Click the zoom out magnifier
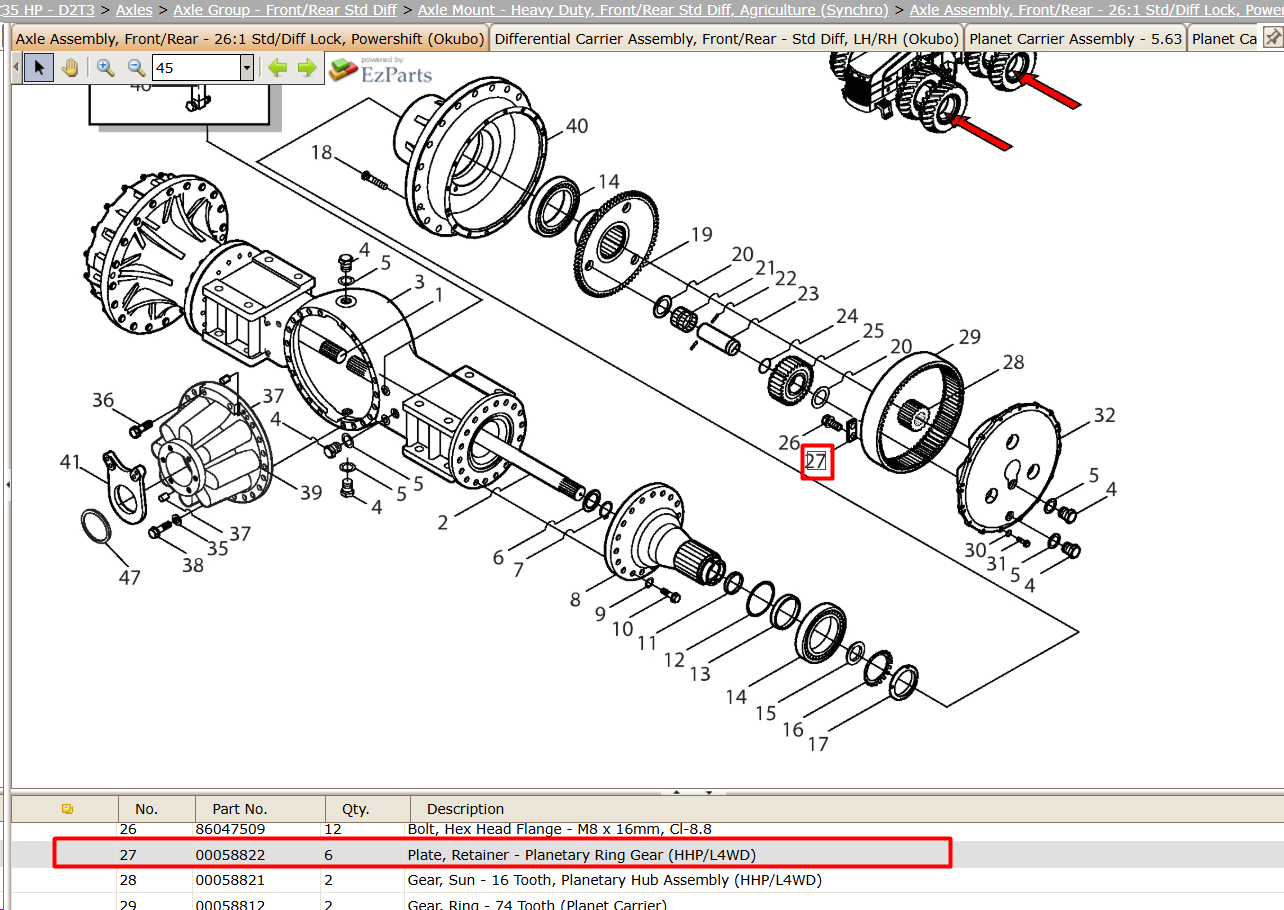The height and width of the screenshot is (910, 1284). click(136, 68)
